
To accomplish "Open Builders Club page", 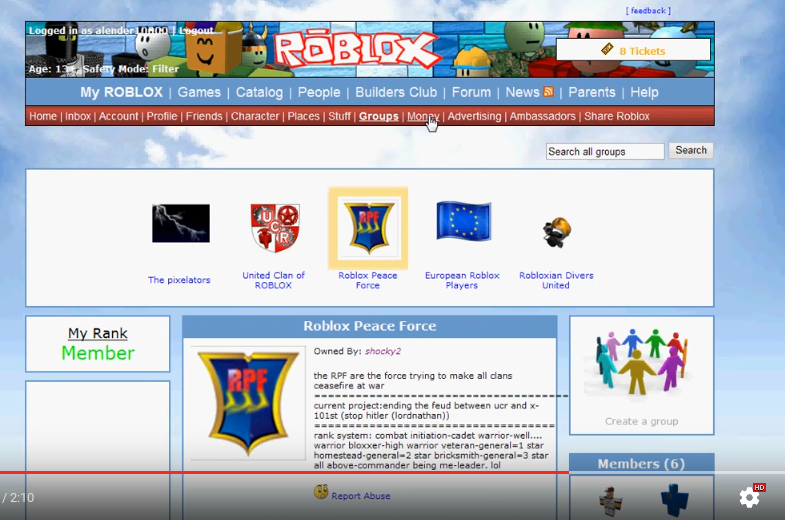I will point(396,92).
